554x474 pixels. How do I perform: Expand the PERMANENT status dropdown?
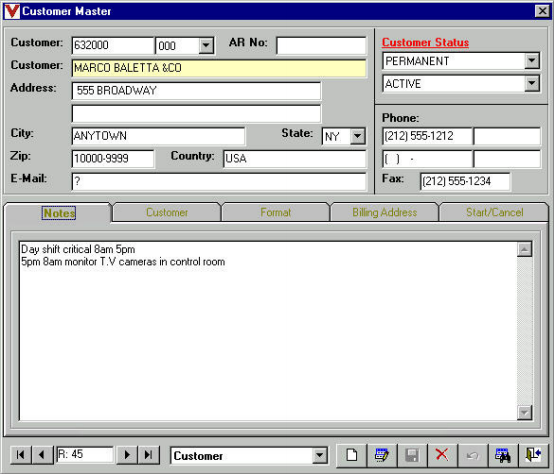[532, 61]
